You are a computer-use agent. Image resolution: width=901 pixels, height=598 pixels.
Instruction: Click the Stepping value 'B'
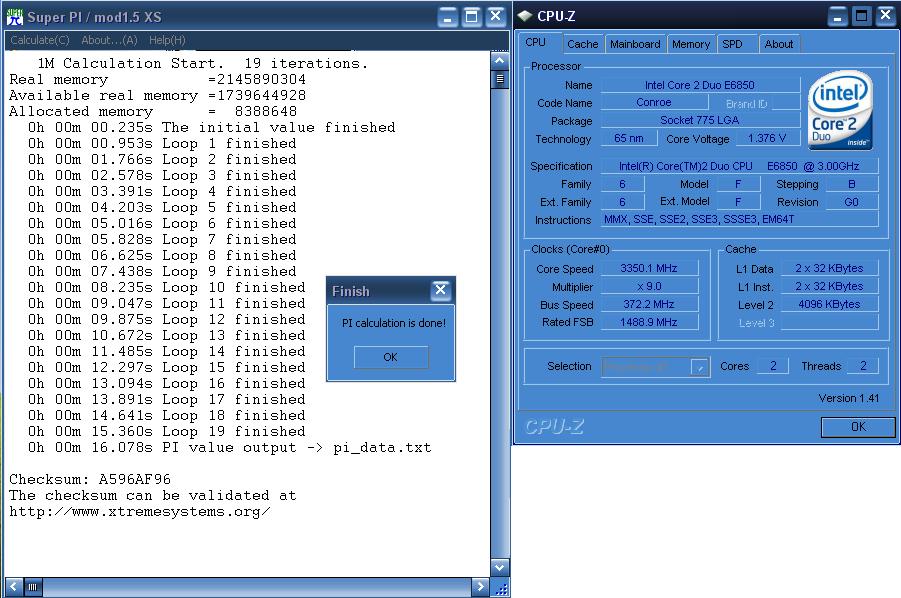(x=852, y=184)
